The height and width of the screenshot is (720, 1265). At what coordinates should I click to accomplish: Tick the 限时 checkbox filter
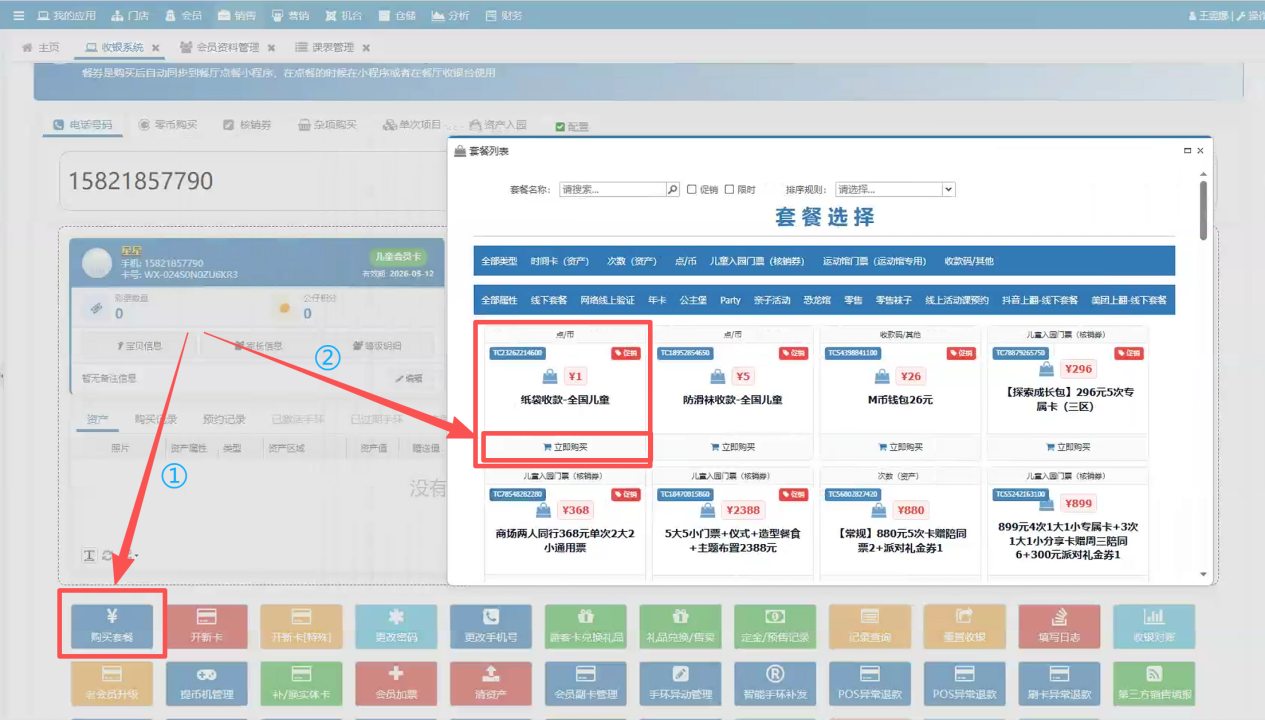[x=730, y=189]
